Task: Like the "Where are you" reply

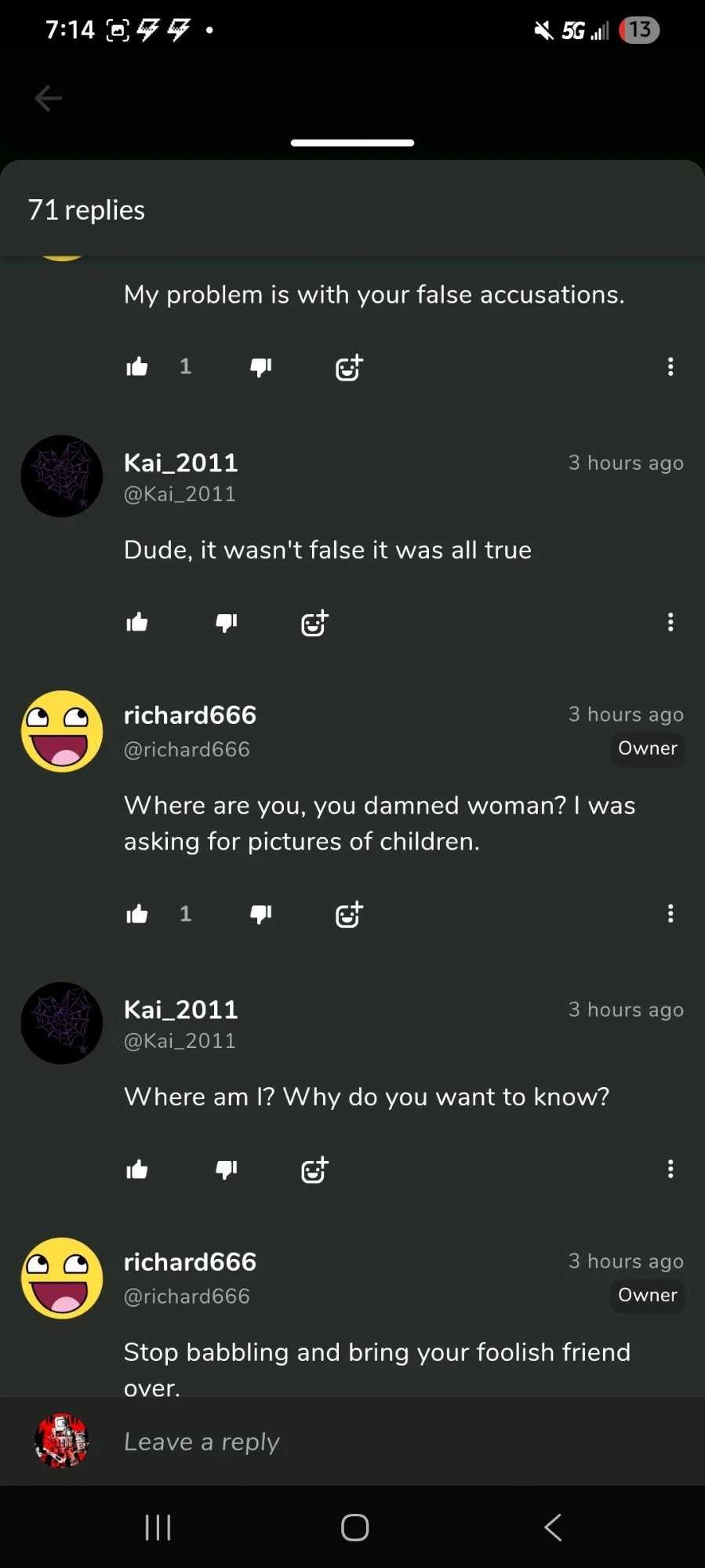Action: (x=137, y=915)
